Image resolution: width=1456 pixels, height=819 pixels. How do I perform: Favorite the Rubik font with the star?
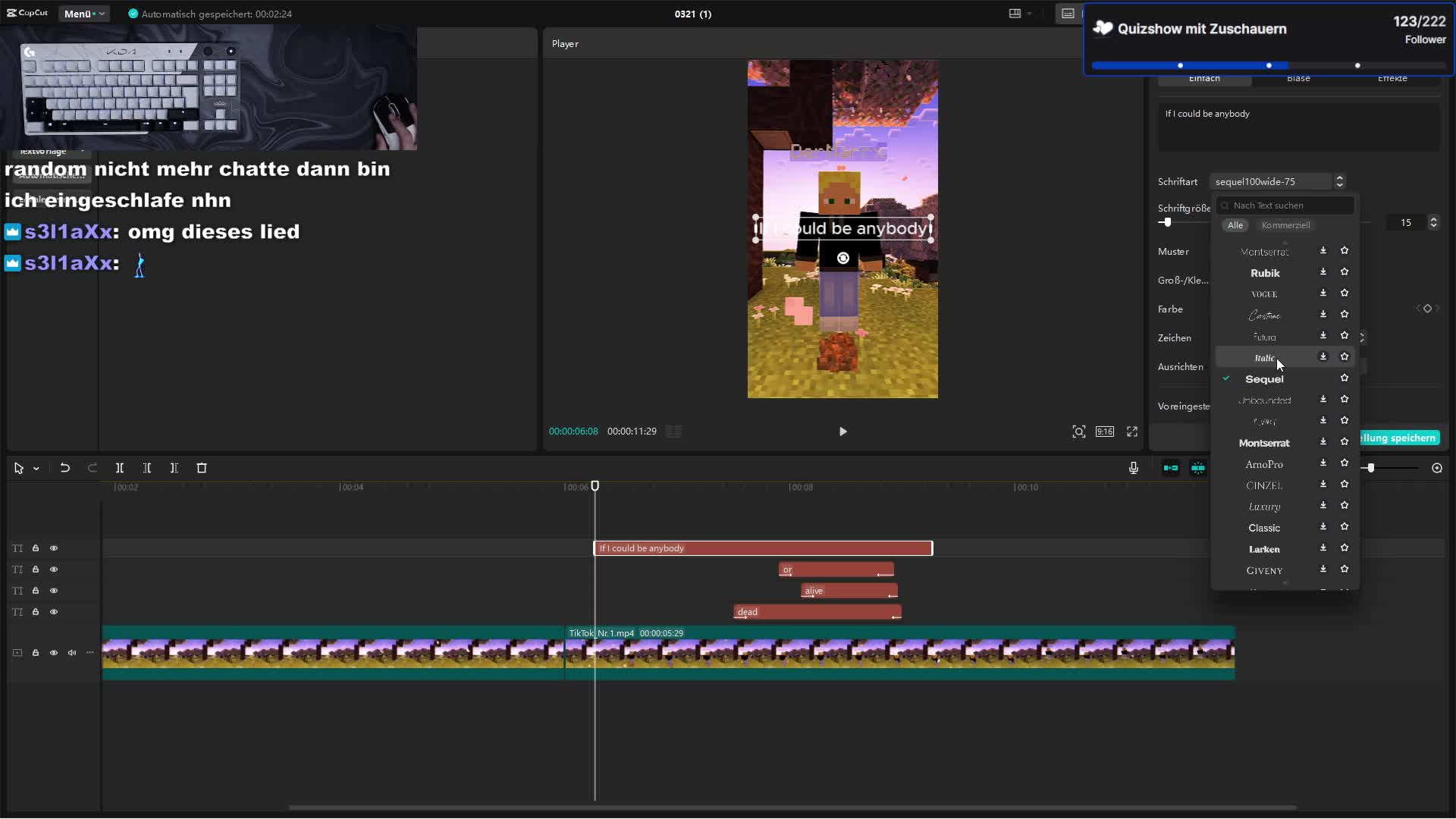pos(1345,271)
